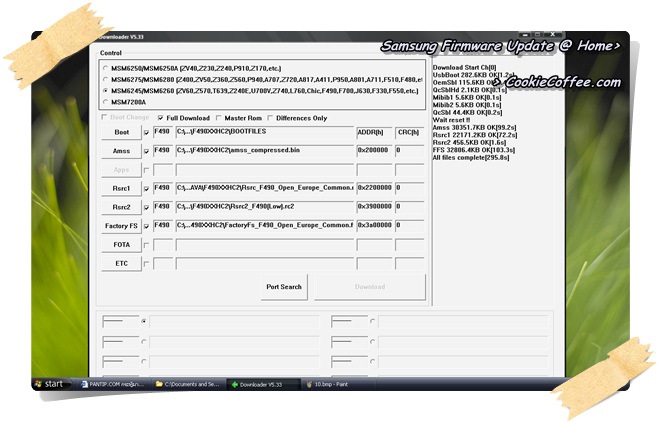Click the Rsrc2 address field 0x3900000
Screen dimensions: 661x422
[x=374, y=207]
